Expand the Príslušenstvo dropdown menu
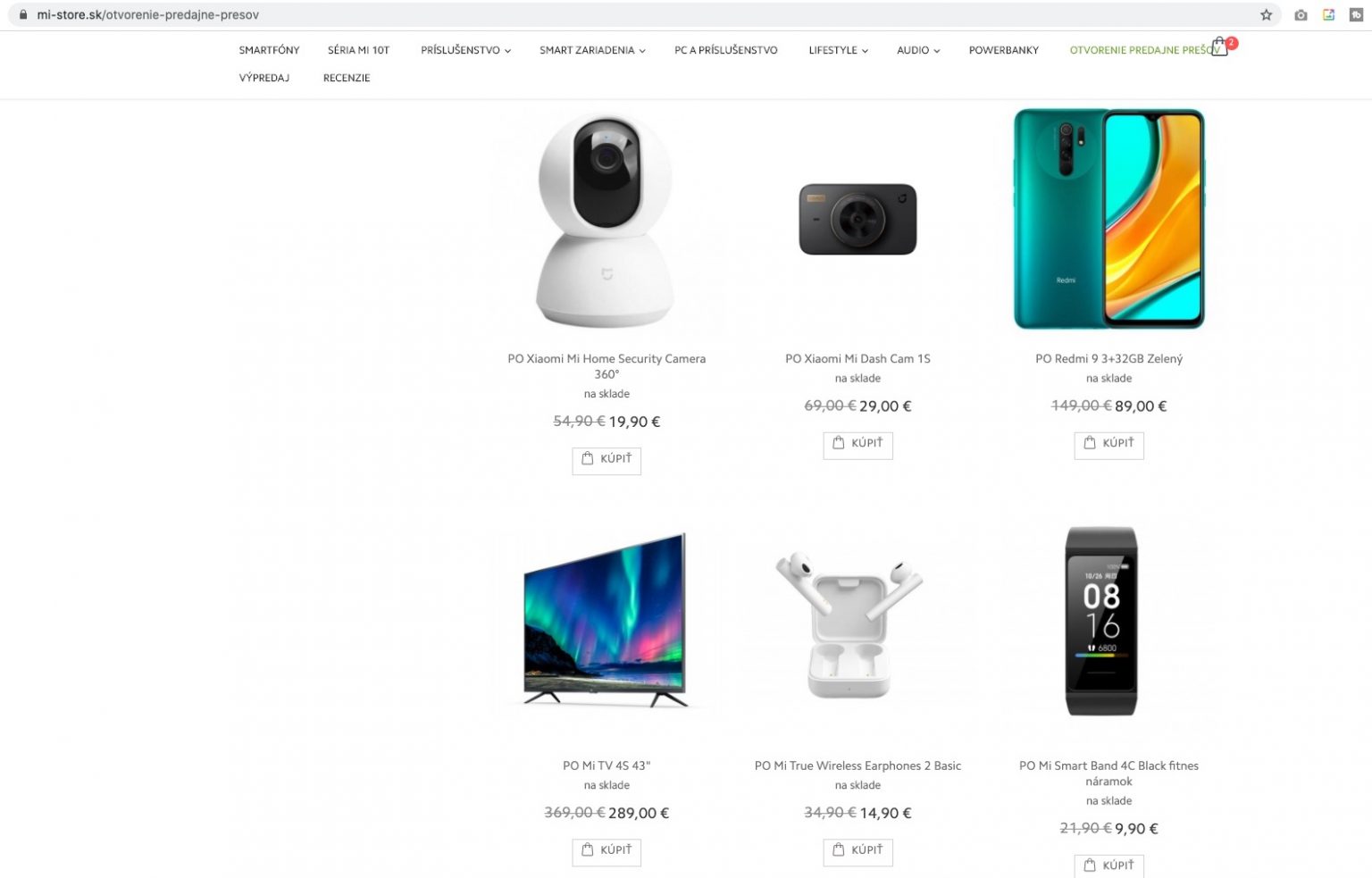The height and width of the screenshot is (878, 1372). coord(465,50)
